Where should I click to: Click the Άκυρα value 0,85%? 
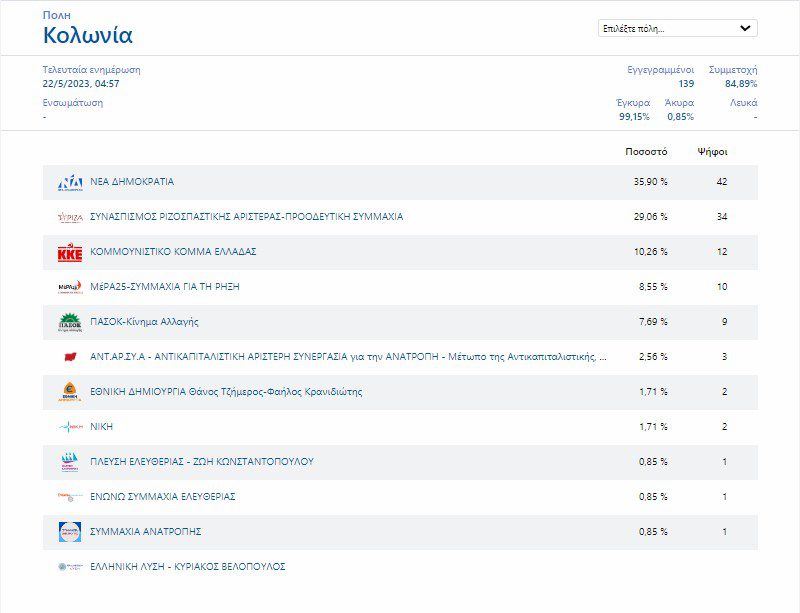[681, 117]
